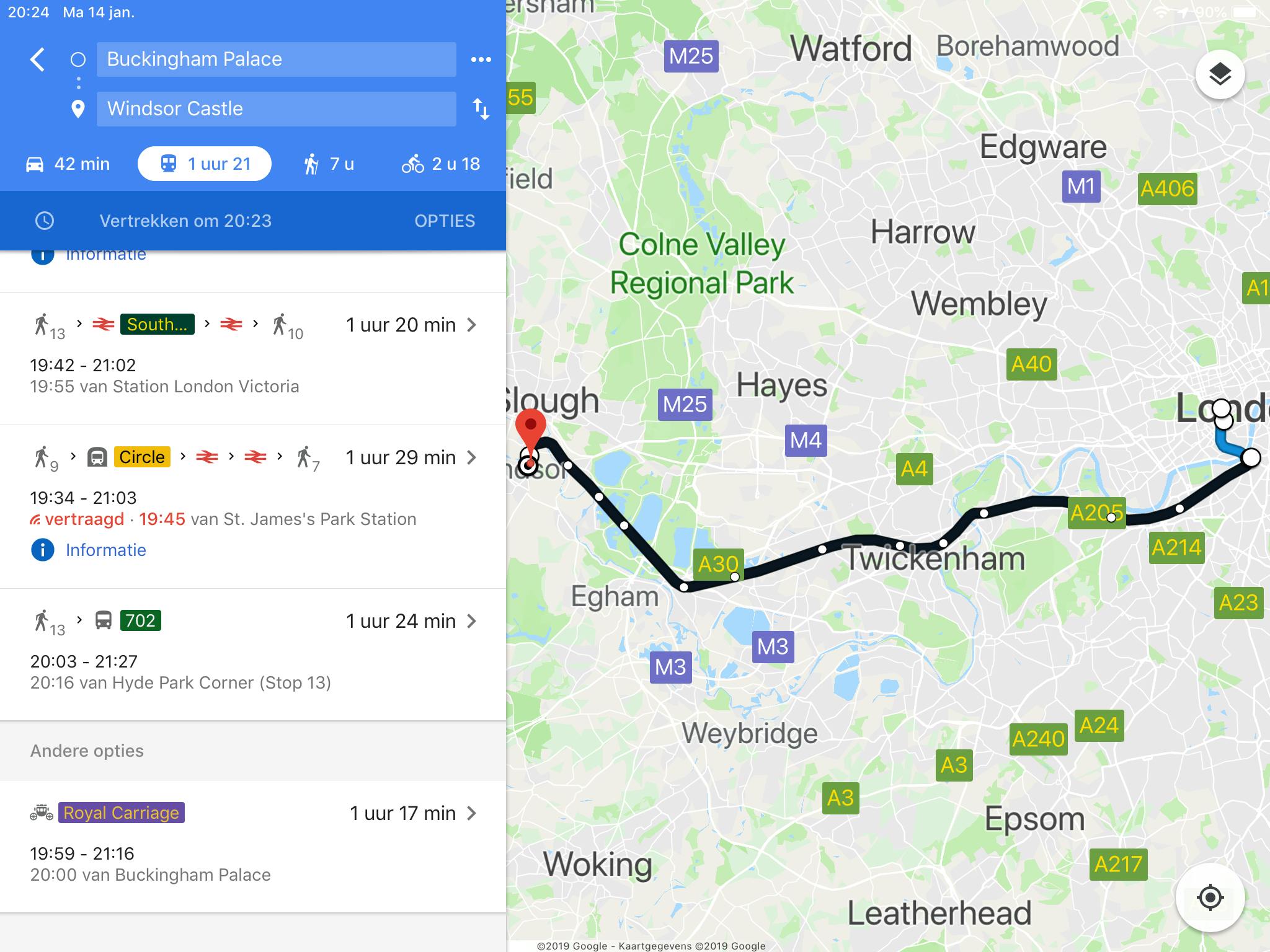The height and width of the screenshot is (952, 1270).
Task: Expand the 1 uur 20 min Southern route
Action: (x=472, y=325)
